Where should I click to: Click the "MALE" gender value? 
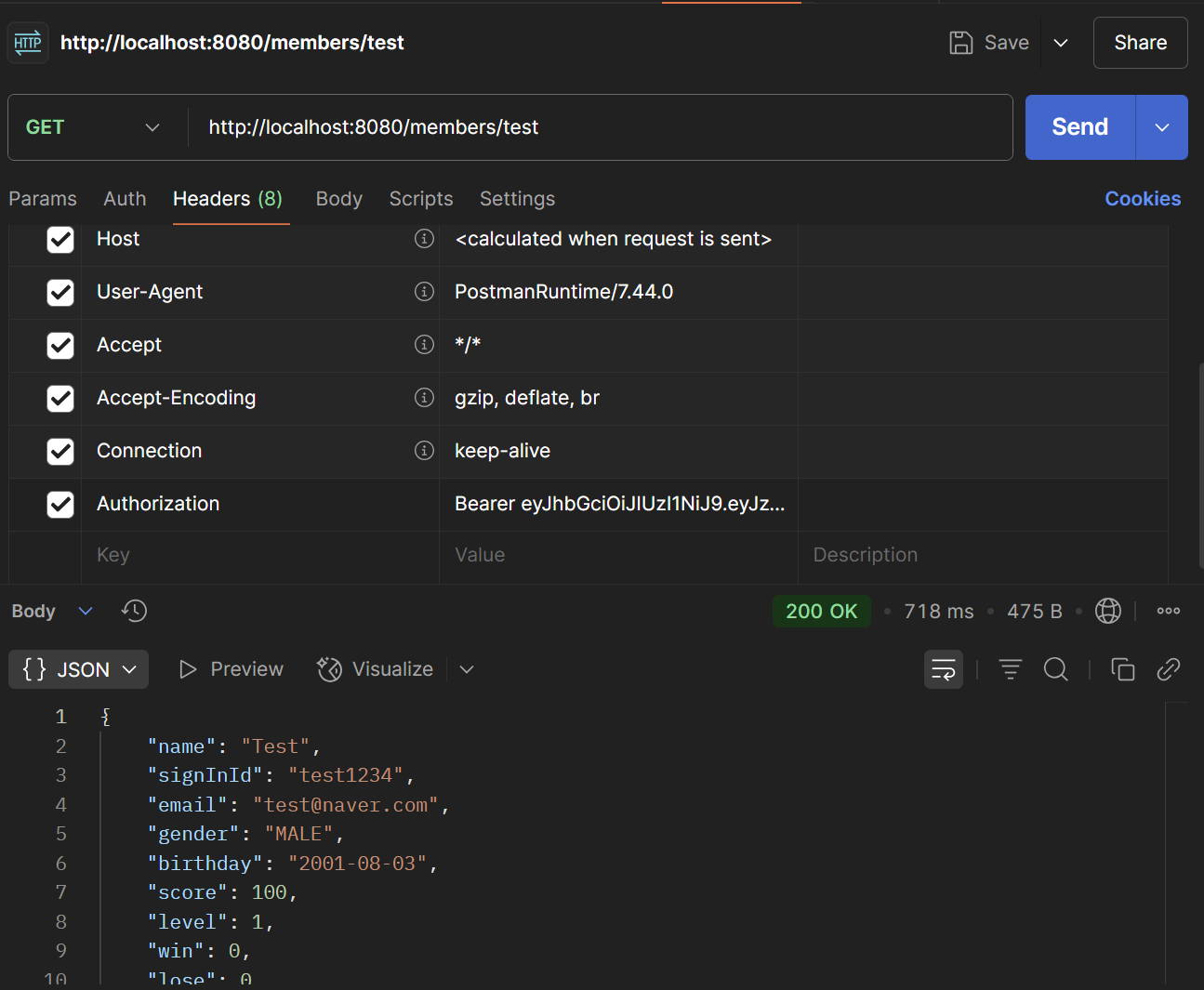pyautogui.click(x=298, y=834)
